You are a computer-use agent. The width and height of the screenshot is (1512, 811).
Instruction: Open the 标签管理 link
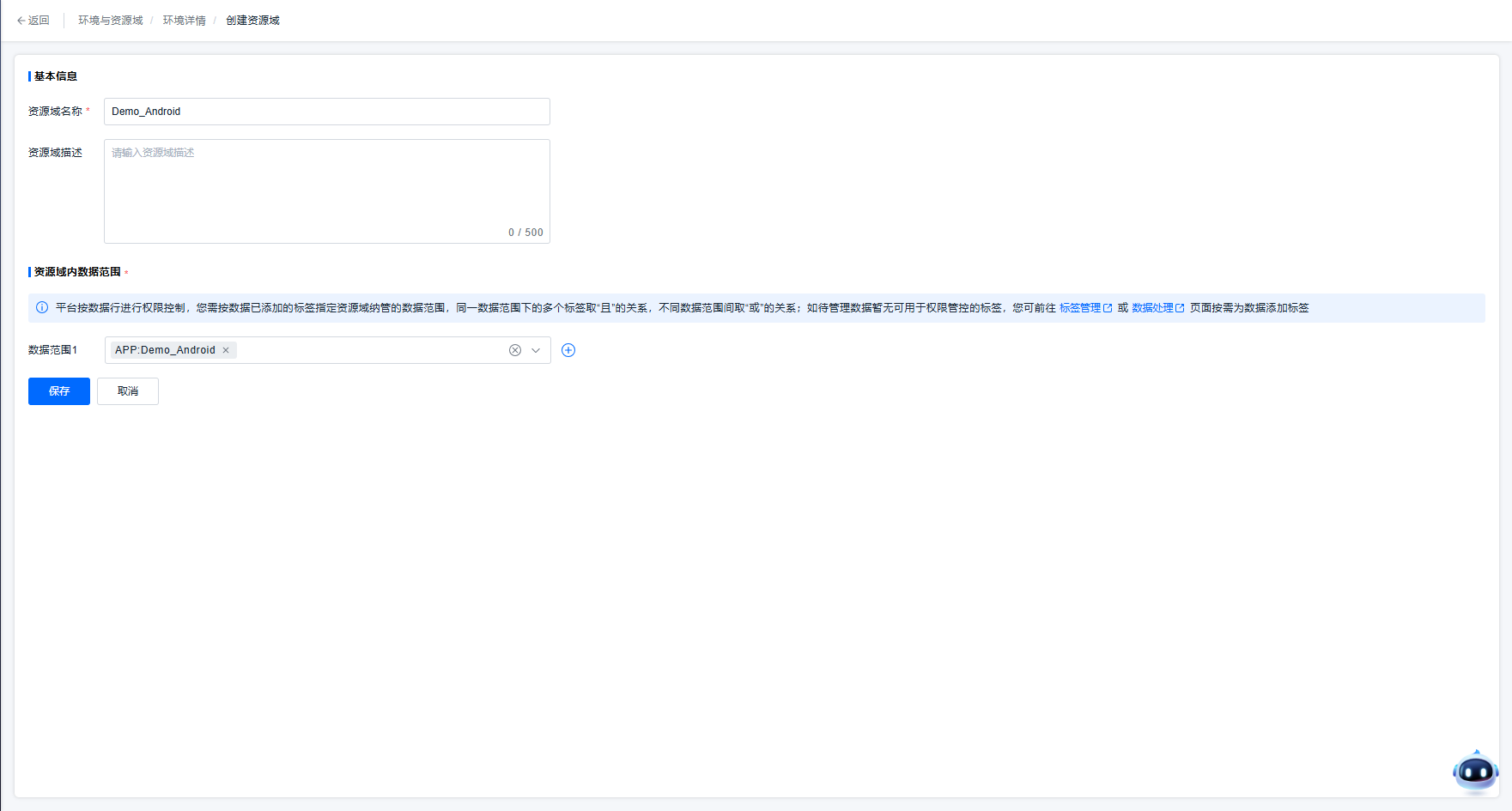tap(1079, 308)
